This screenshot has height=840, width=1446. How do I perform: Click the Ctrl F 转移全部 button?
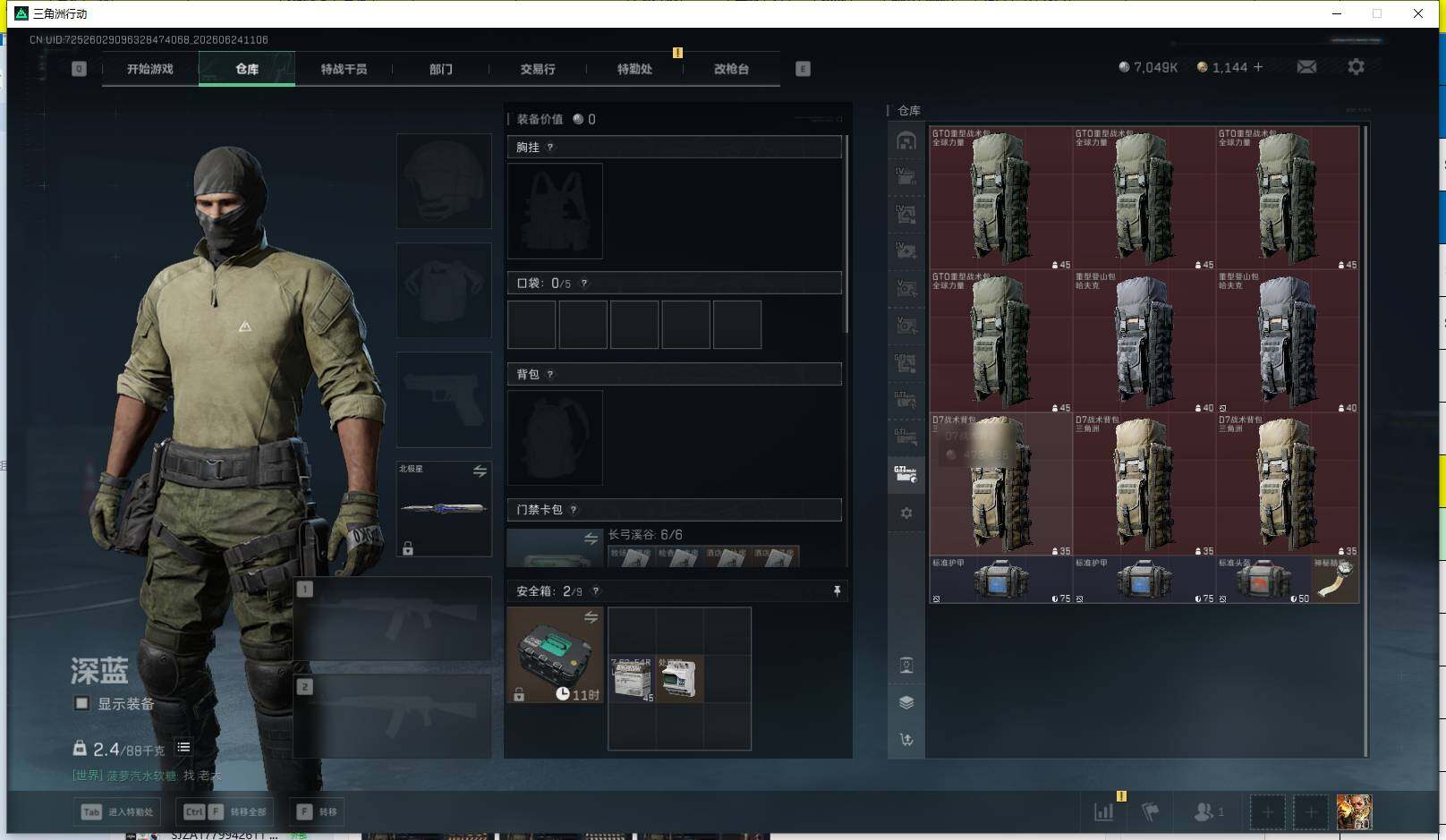pyautogui.click(x=225, y=811)
